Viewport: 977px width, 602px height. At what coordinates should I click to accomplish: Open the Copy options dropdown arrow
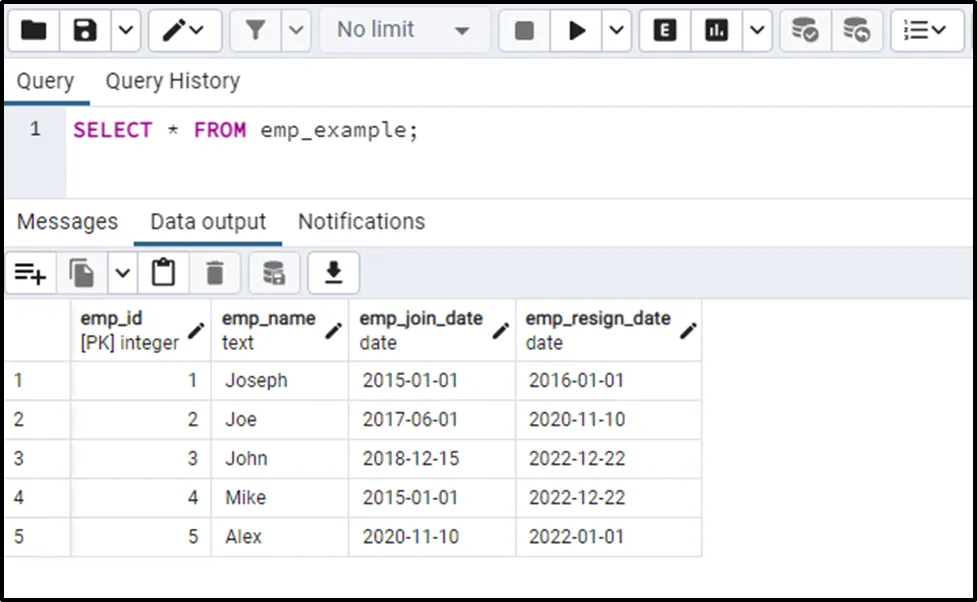point(122,273)
